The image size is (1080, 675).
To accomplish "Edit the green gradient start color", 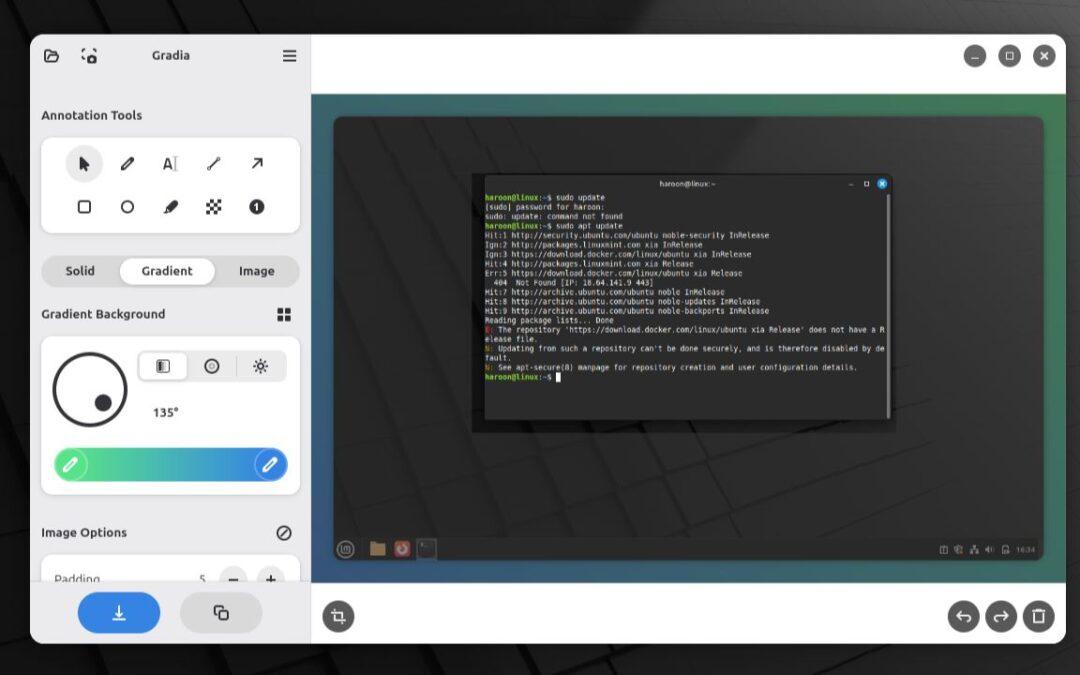I will click(x=70, y=464).
